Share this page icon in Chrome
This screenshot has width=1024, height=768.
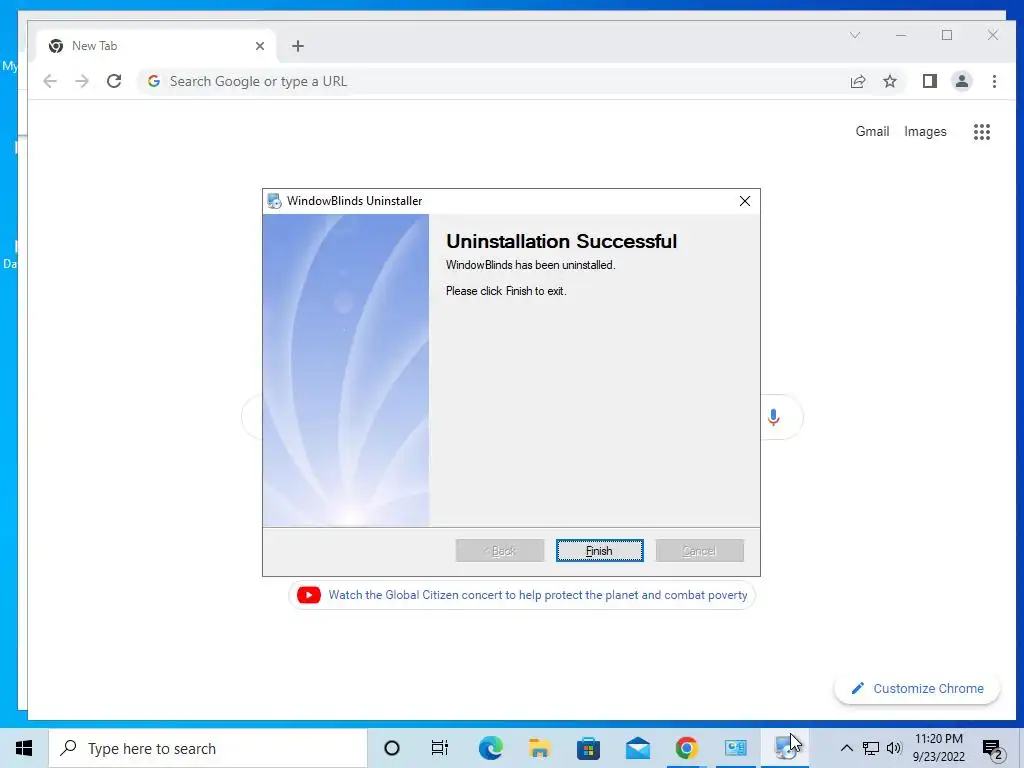857,81
